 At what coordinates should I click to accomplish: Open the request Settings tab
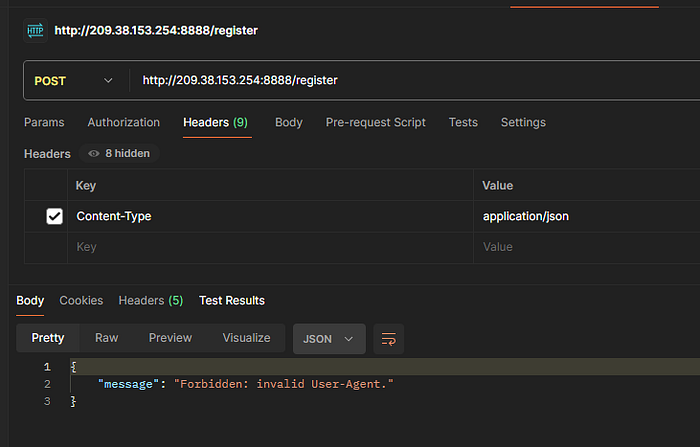pyautogui.click(x=523, y=122)
